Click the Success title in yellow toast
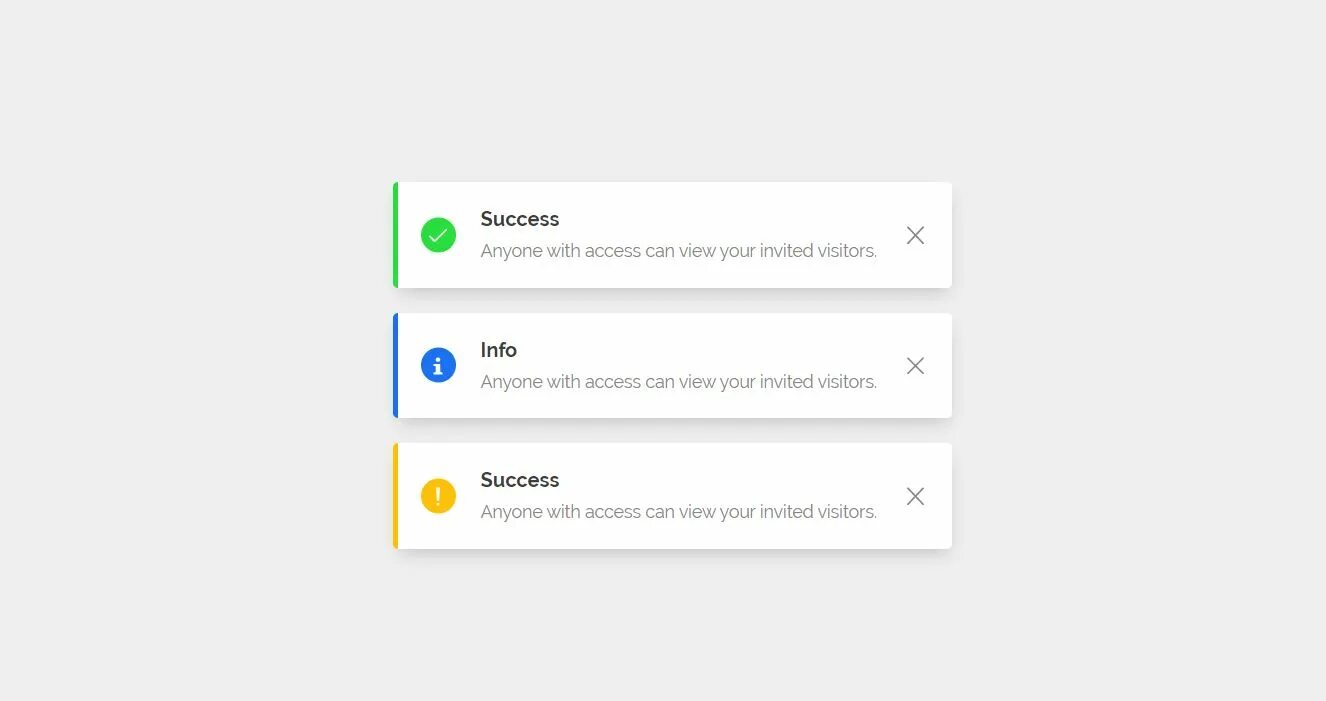This screenshot has width=1326, height=701. tap(520, 480)
